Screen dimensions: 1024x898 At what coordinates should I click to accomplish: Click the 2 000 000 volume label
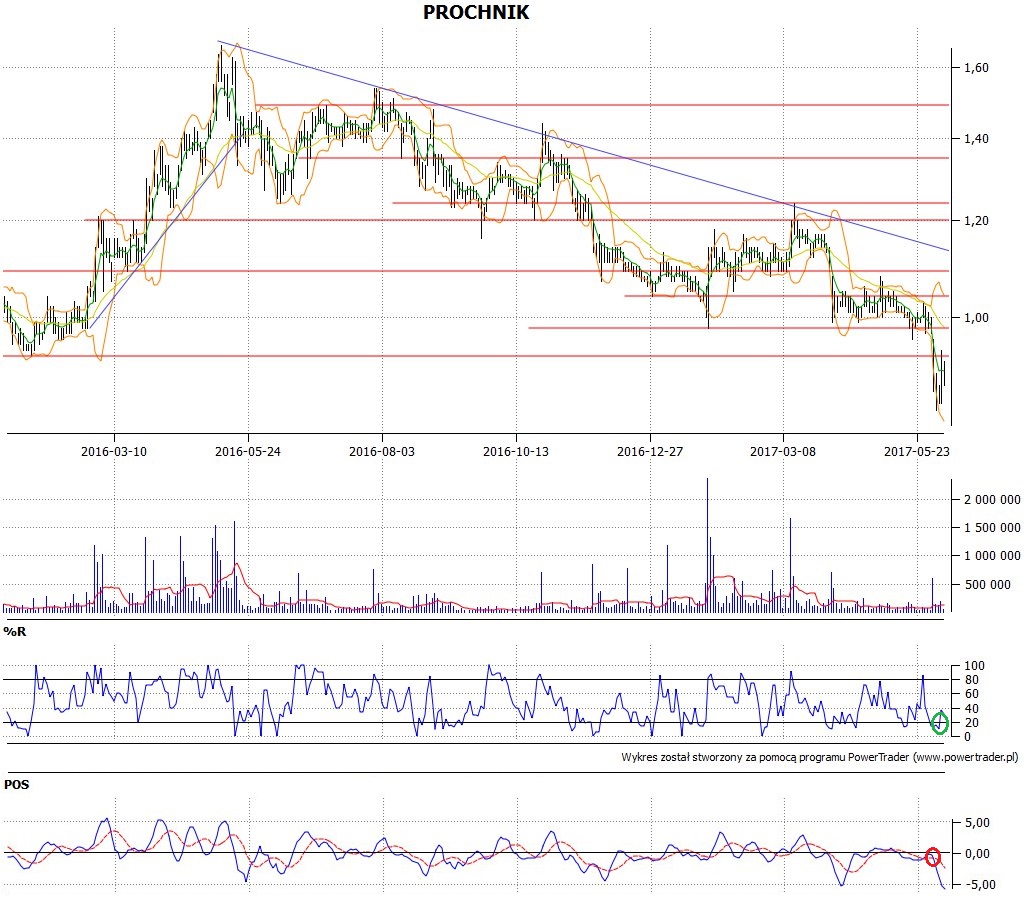992,500
